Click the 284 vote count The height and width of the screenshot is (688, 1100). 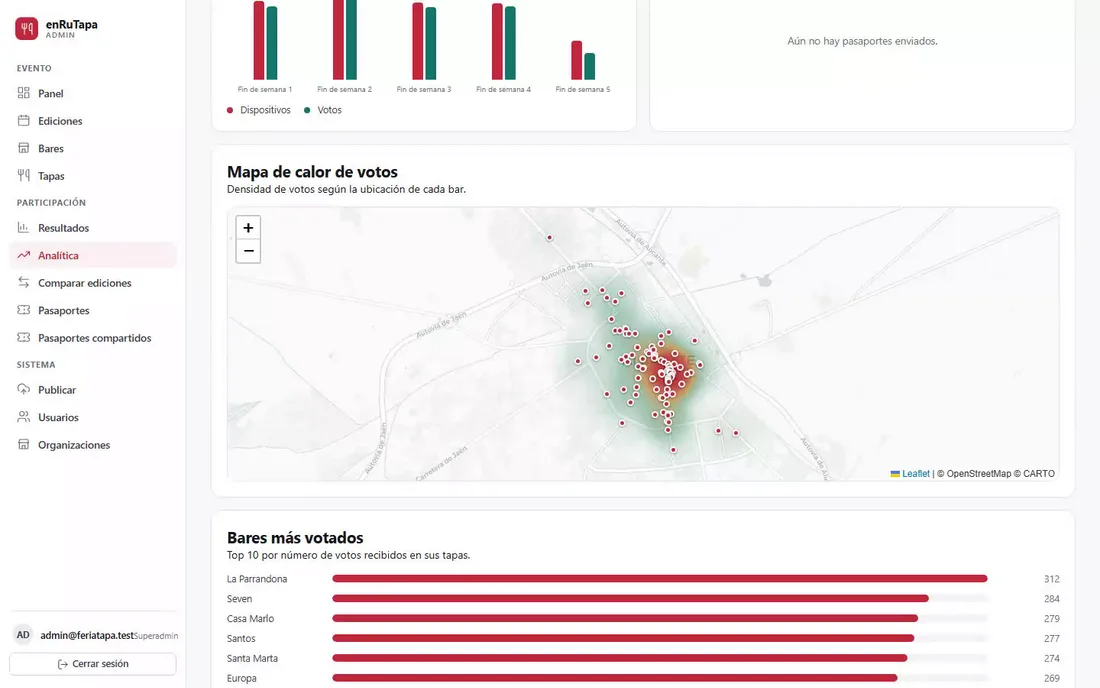tap(1052, 598)
